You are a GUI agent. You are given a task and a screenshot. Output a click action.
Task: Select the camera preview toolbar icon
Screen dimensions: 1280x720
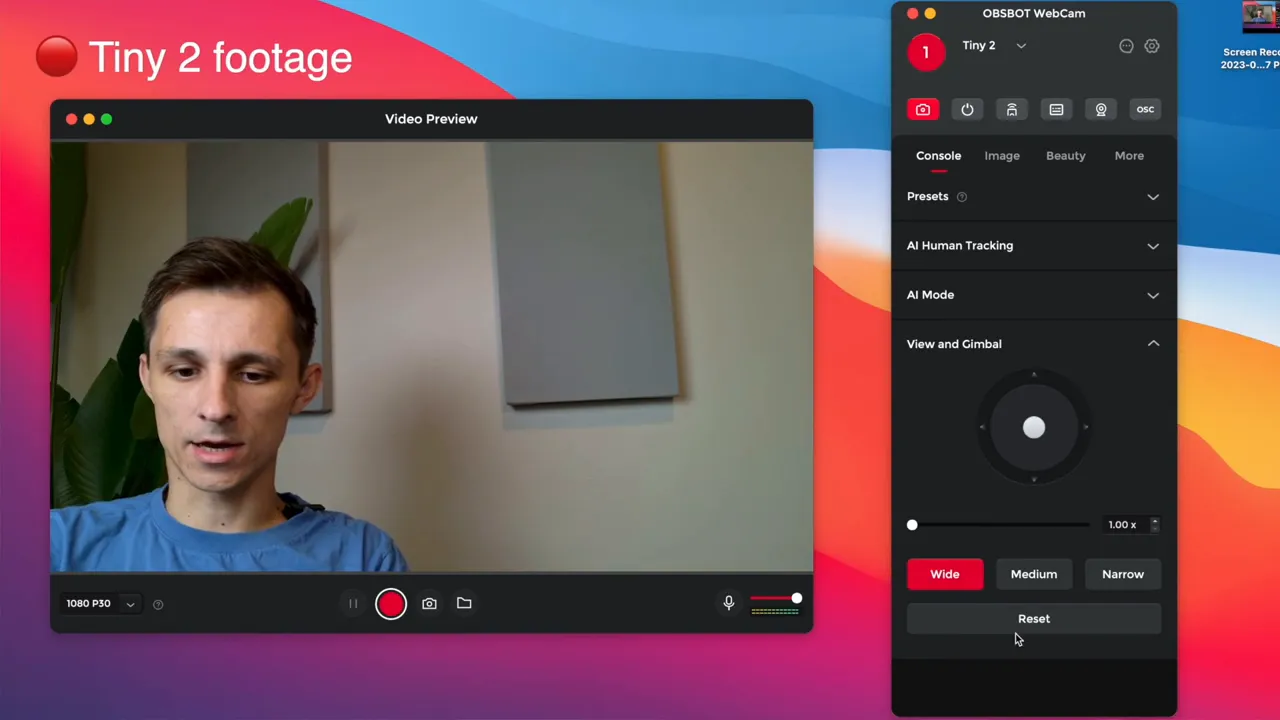click(923, 109)
